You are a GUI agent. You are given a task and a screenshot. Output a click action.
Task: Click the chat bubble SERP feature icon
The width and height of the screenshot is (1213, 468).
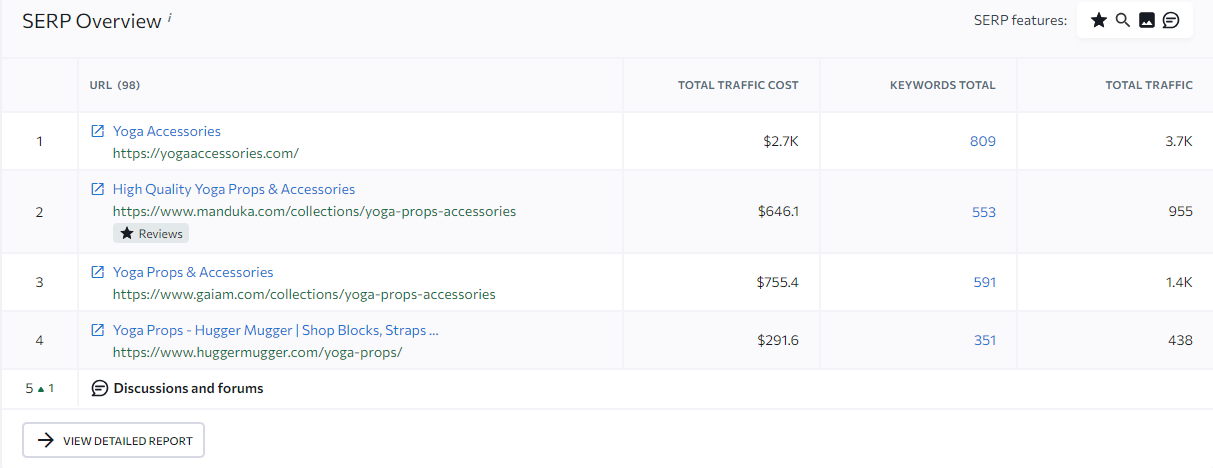[1171, 20]
